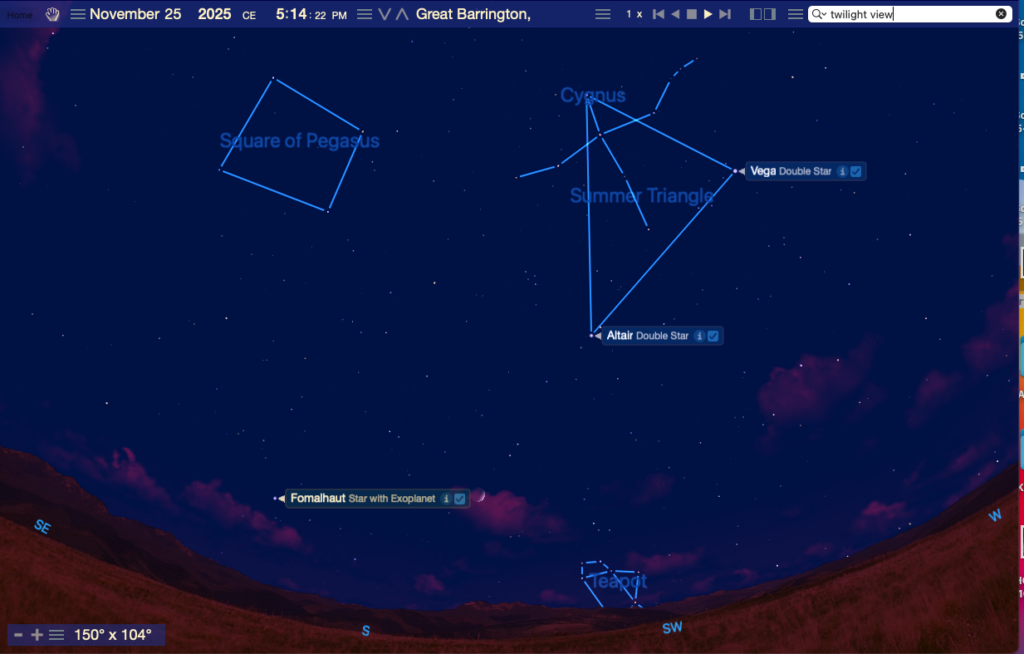The width and height of the screenshot is (1024, 654).
Task: Expand the search options magnifier dropdown
Action: pos(818,14)
